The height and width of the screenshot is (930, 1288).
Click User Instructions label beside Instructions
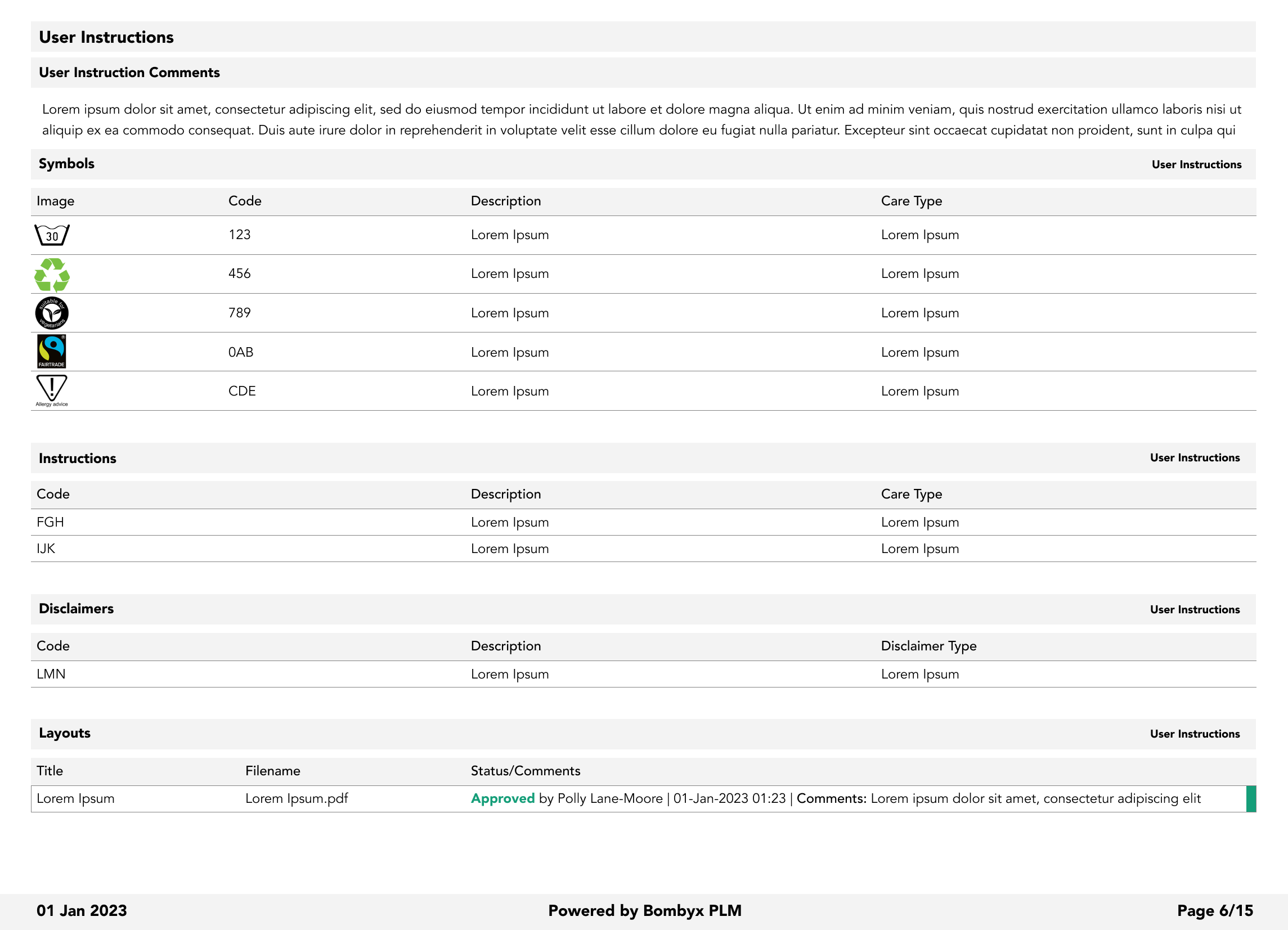pos(1195,457)
